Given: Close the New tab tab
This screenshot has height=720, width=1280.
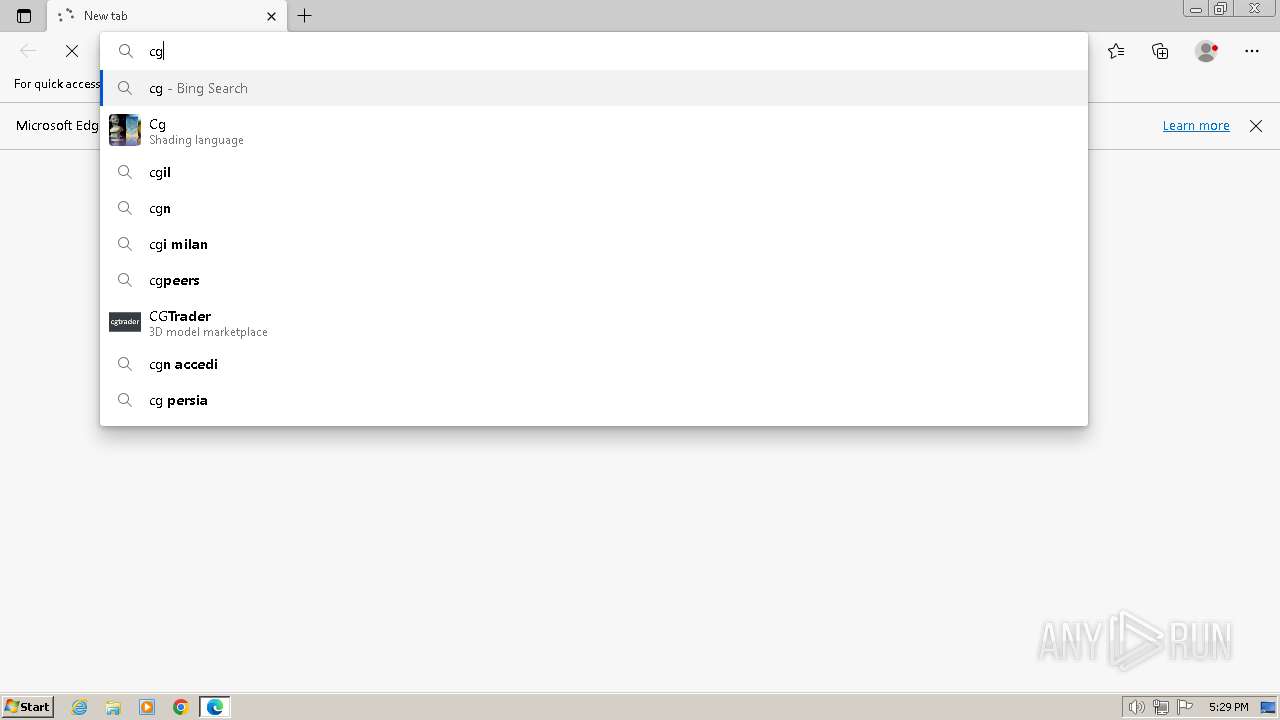Looking at the screenshot, I should 271,16.
